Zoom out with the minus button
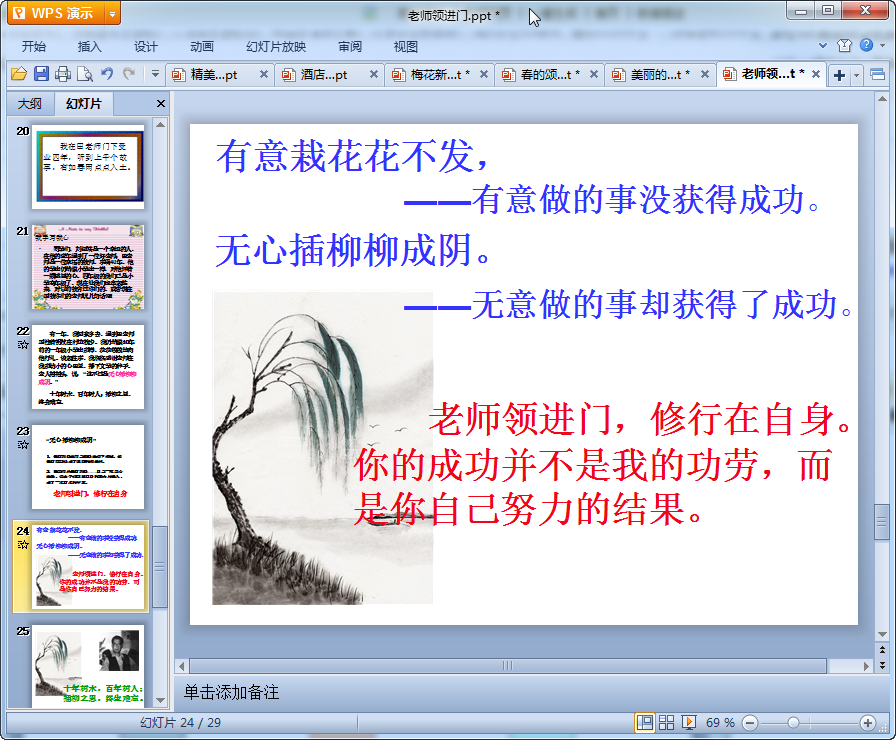 pyautogui.click(x=750, y=723)
